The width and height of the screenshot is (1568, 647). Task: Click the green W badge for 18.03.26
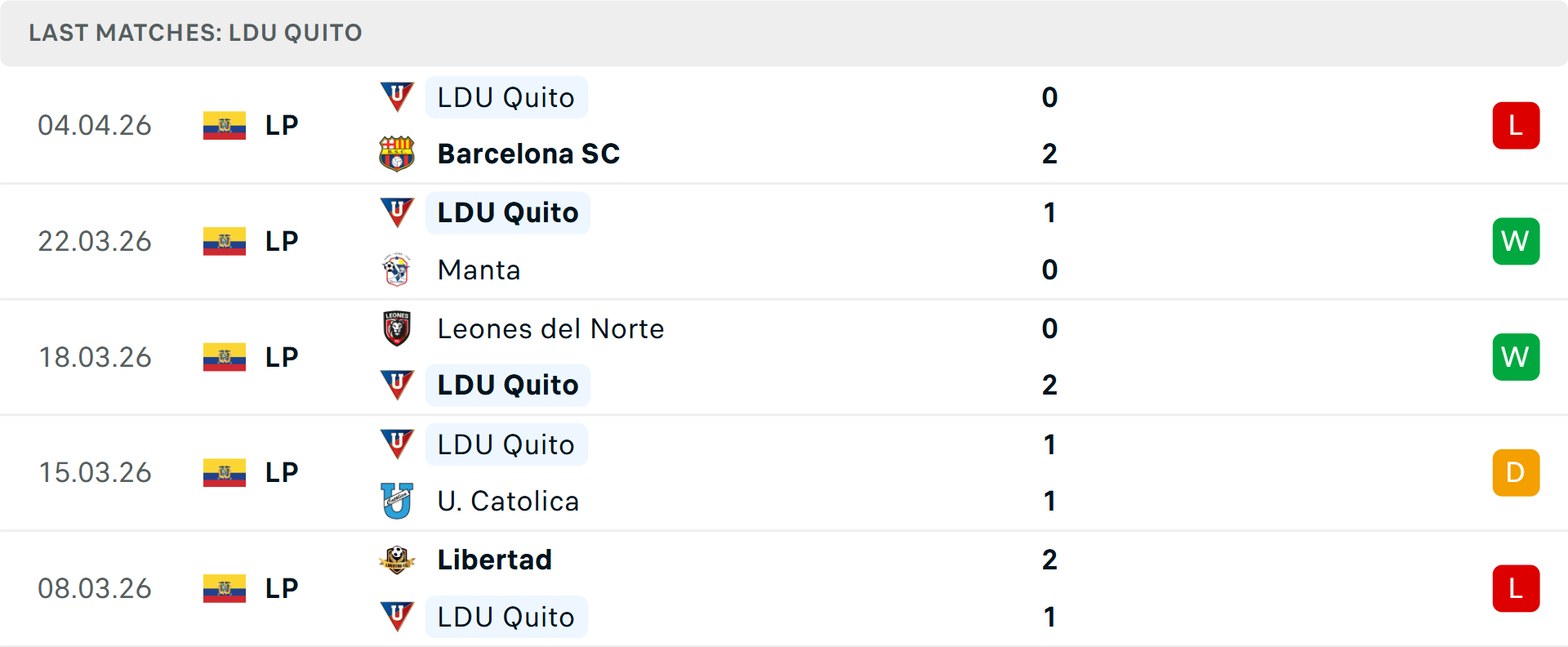pyautogui.click(x=1516, y=357)
